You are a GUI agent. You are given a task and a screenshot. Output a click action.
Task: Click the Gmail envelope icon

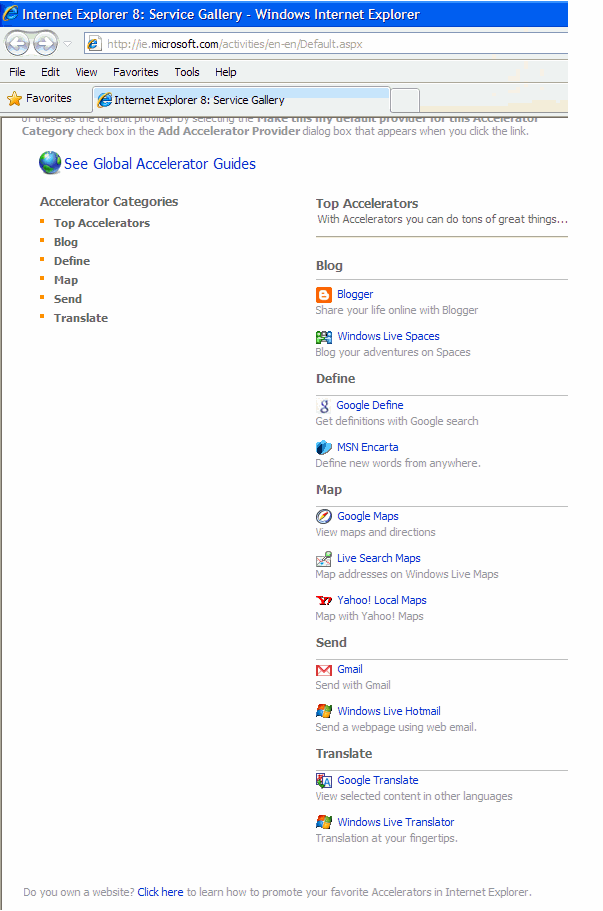coord(324,670)
